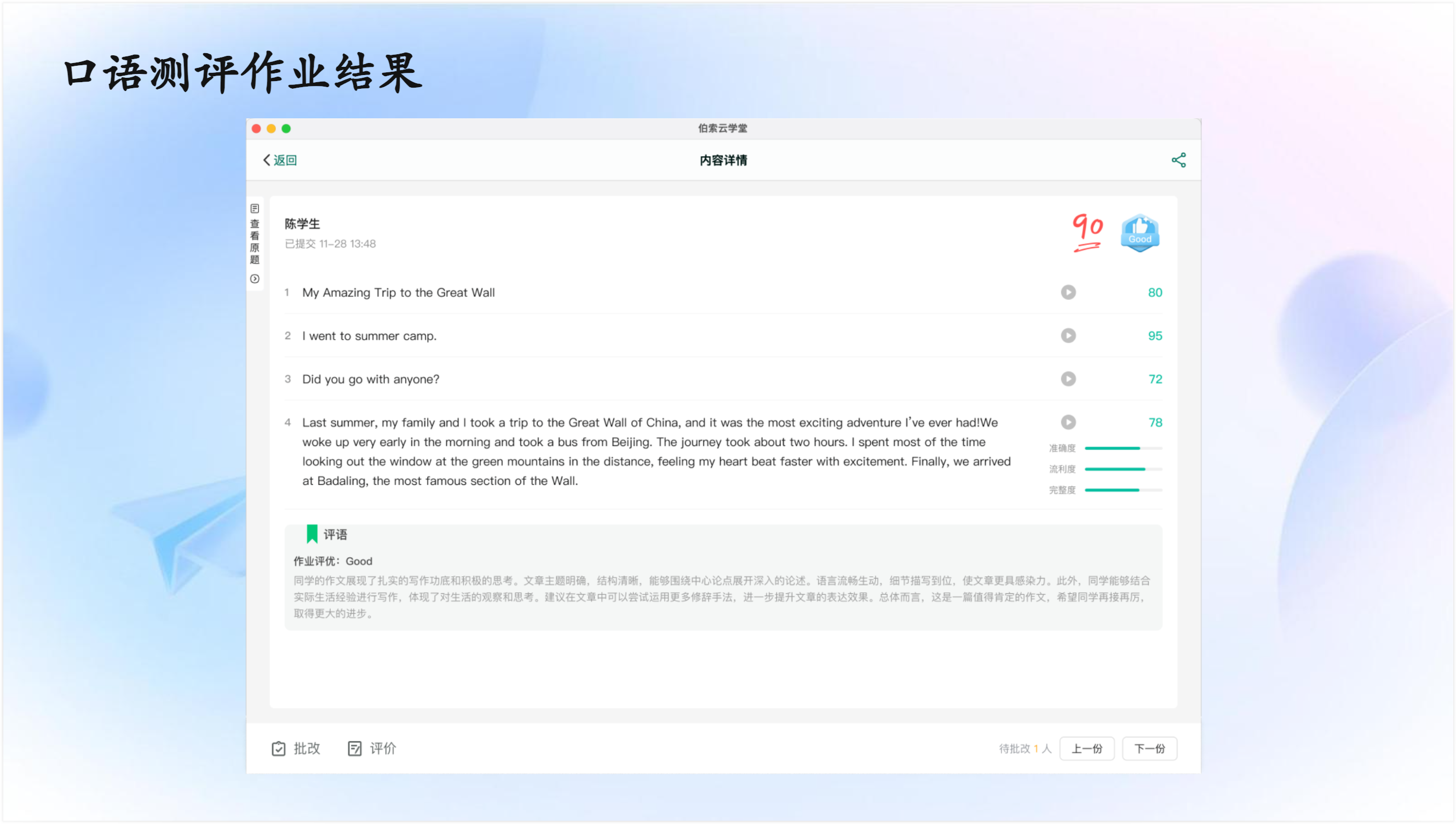This screenshot has height=824, width=1456.
Task: Play recording of the Great Wall paragraph
Action: pos(1068,422)
